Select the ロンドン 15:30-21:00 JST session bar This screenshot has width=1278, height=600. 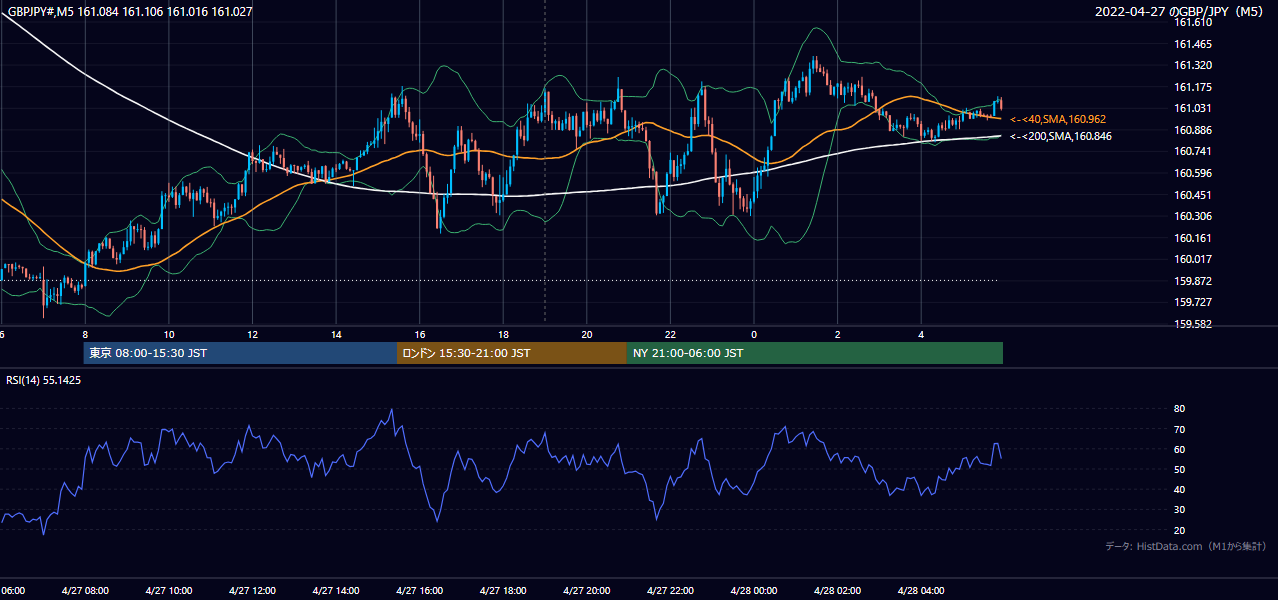[512, 353]
